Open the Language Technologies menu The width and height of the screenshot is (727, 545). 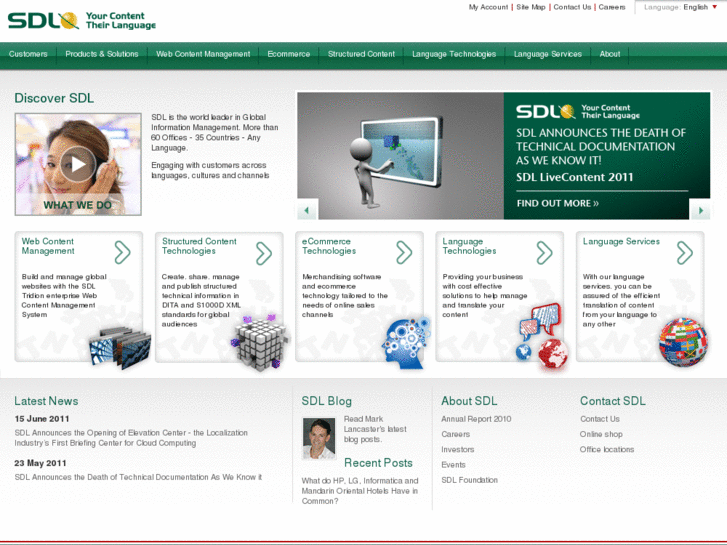point(454,54)
